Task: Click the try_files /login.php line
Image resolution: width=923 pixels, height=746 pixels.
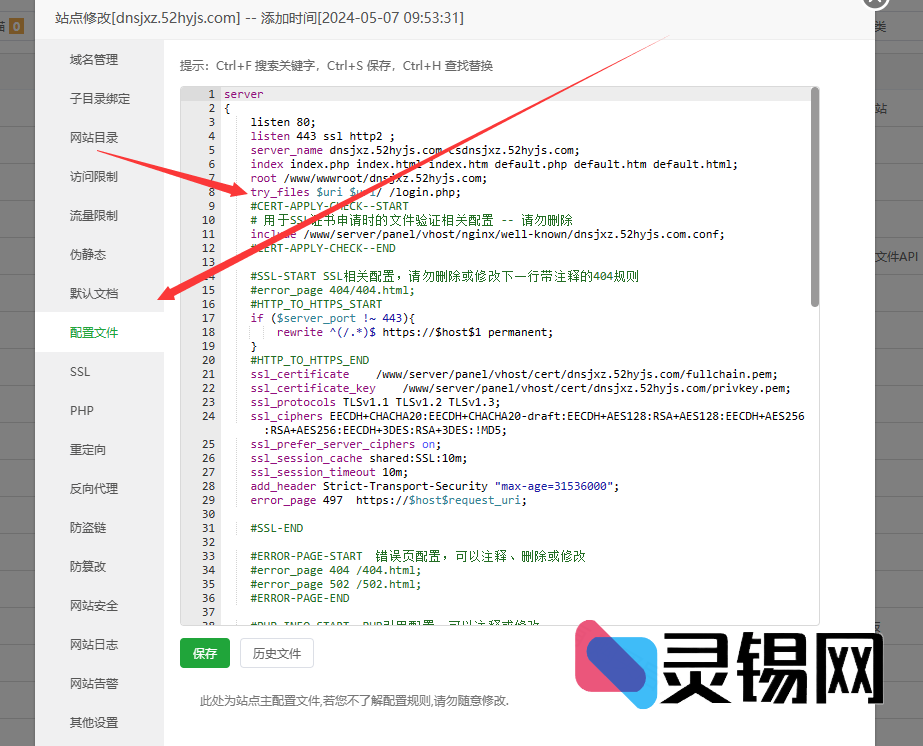Action: [x=356, y=192]
